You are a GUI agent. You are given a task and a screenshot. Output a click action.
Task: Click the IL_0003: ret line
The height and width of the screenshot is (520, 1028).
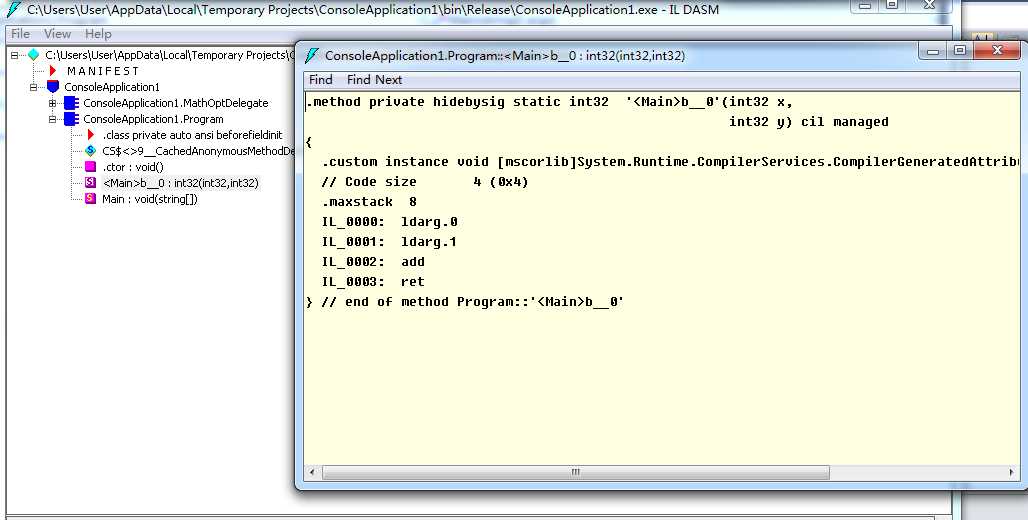coord(373,282)
